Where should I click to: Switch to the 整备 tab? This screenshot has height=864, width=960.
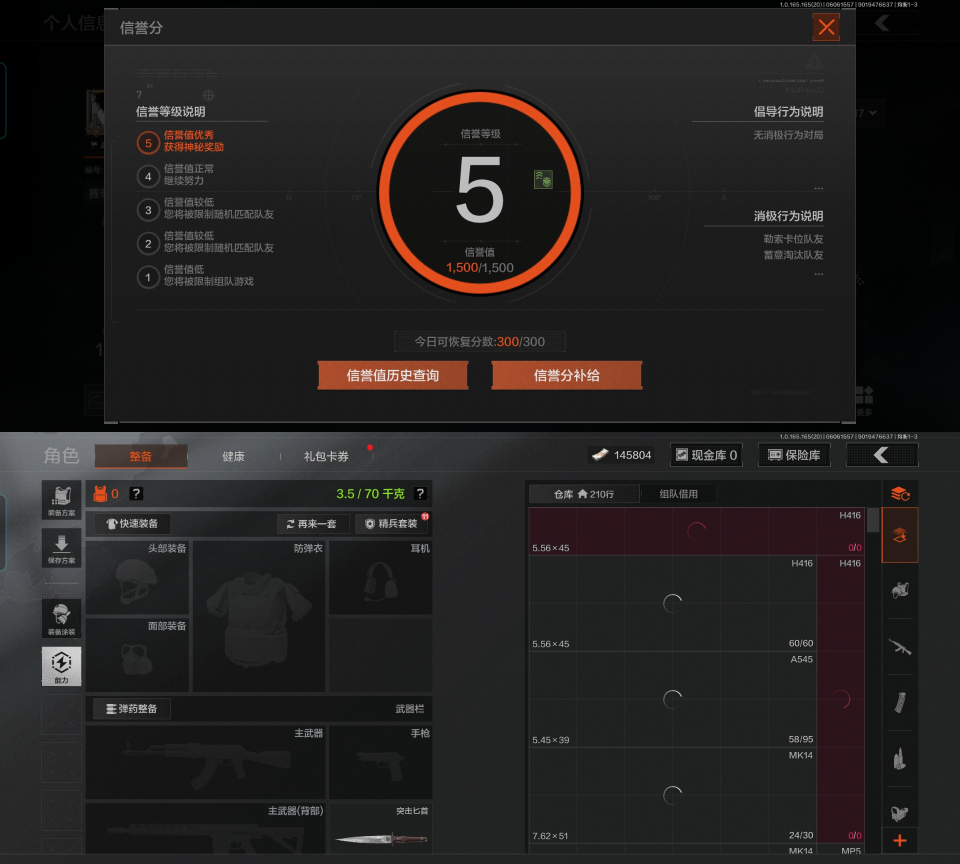coord(141,456)
